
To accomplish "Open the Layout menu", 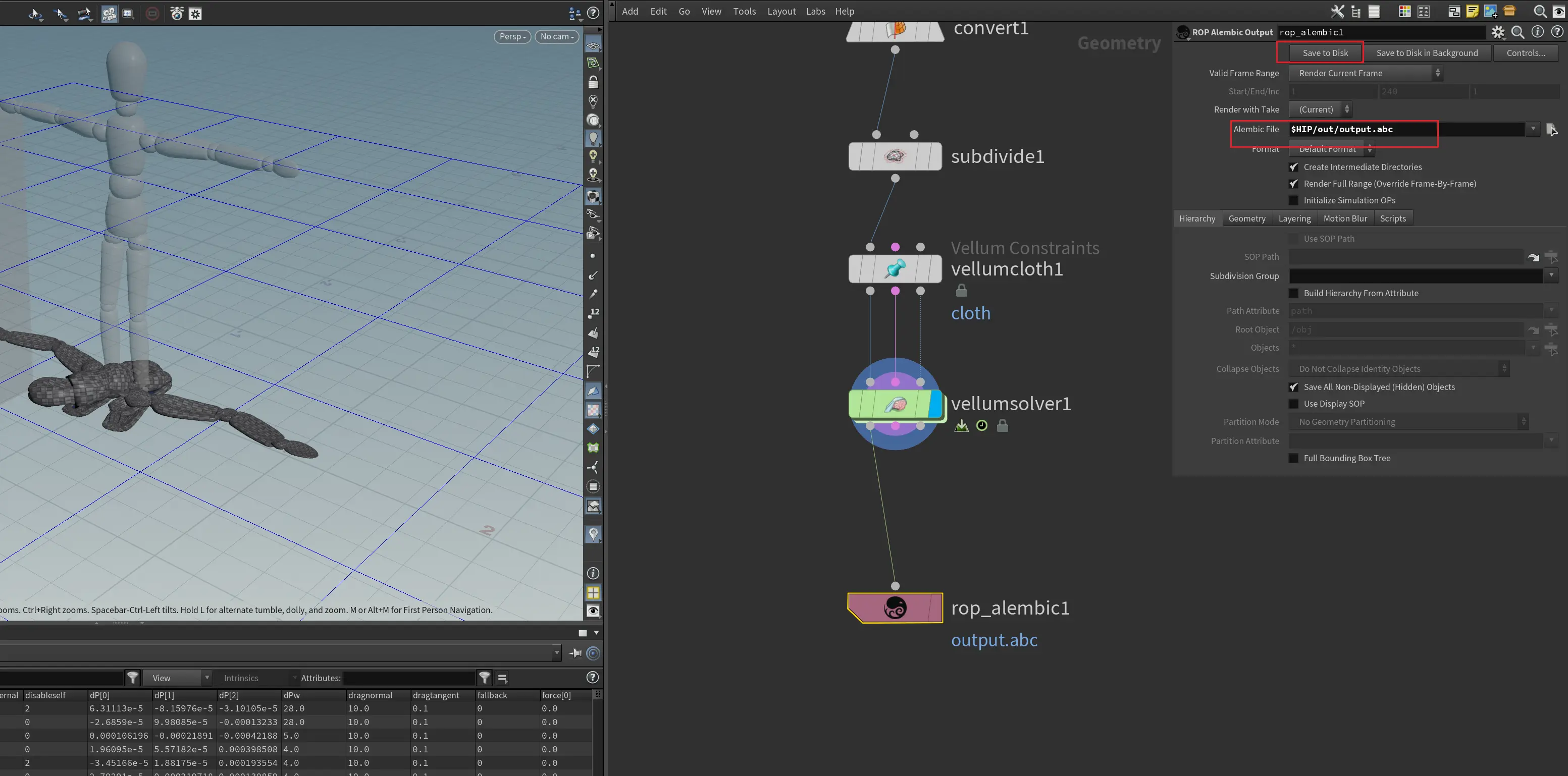I will [781, 12].
